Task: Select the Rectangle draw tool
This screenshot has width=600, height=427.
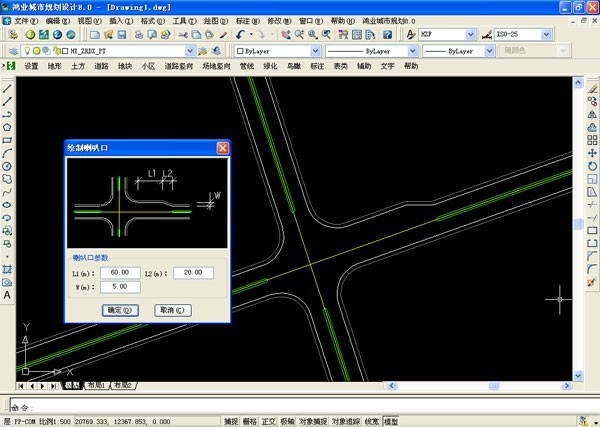Action: pos(7,140)
